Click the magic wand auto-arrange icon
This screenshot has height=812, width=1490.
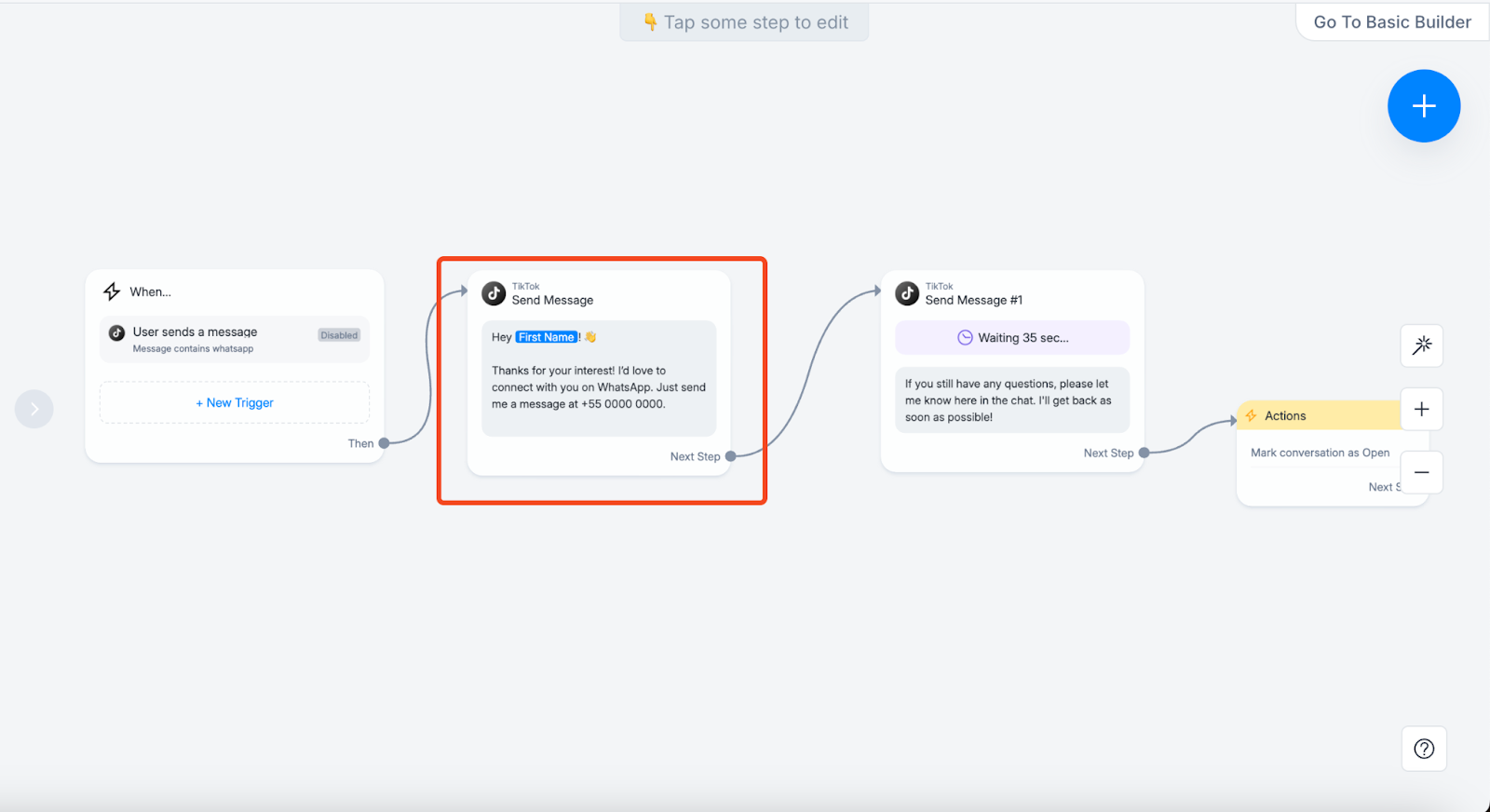(x=1421, y=345)
